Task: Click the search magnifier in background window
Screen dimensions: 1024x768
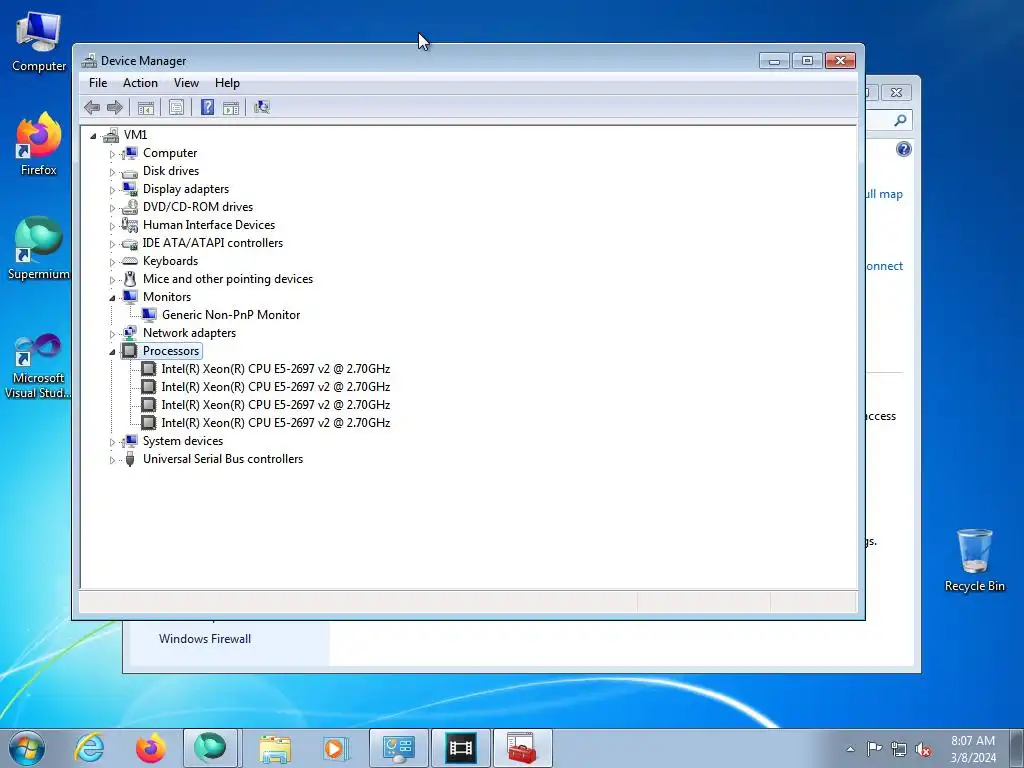Action: coord(901,120)
